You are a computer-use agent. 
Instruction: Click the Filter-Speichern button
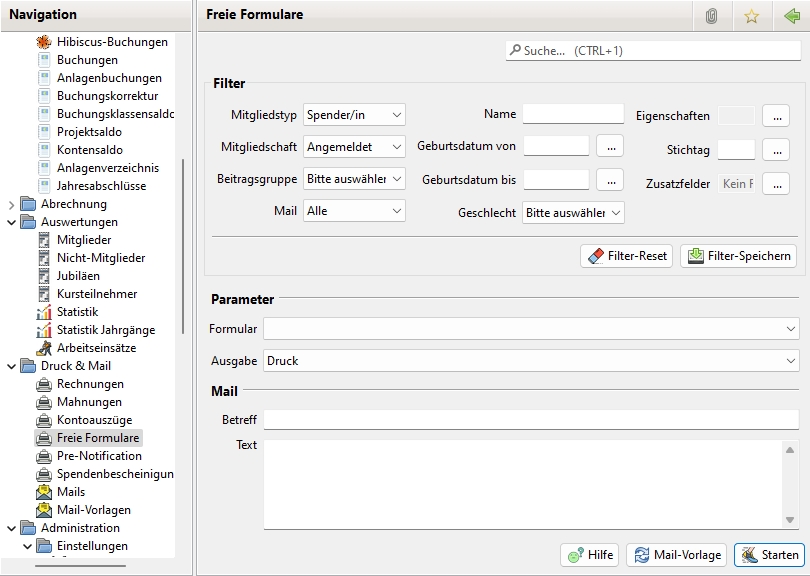coord(738,256)
